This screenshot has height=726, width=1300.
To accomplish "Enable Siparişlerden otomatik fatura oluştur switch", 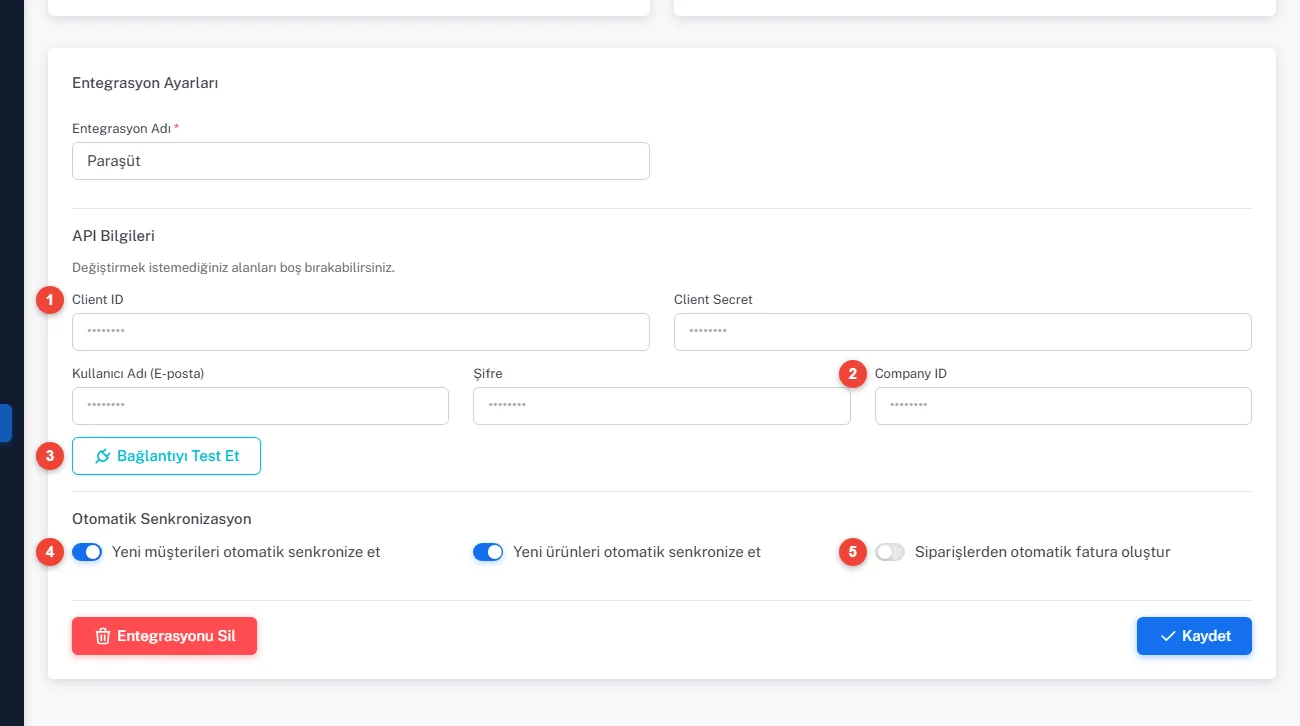I will [x=890, y=552].
